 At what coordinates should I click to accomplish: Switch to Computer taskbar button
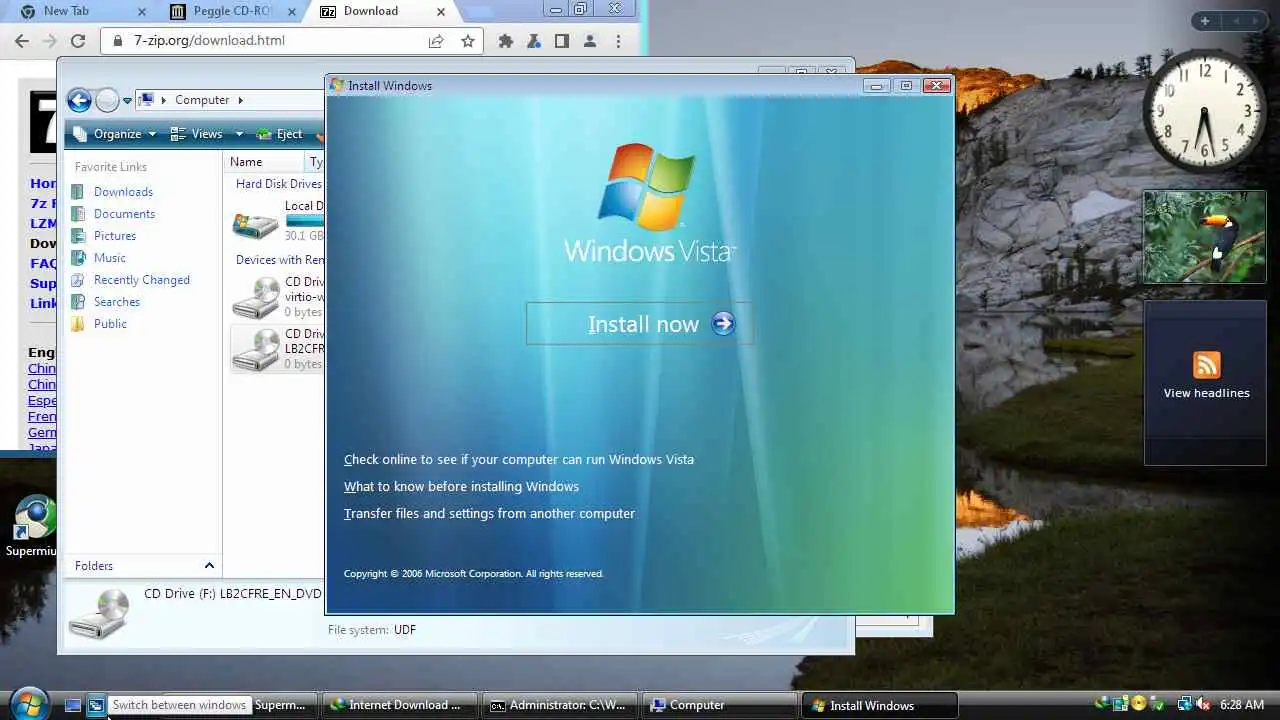click(x=720, y=705)
